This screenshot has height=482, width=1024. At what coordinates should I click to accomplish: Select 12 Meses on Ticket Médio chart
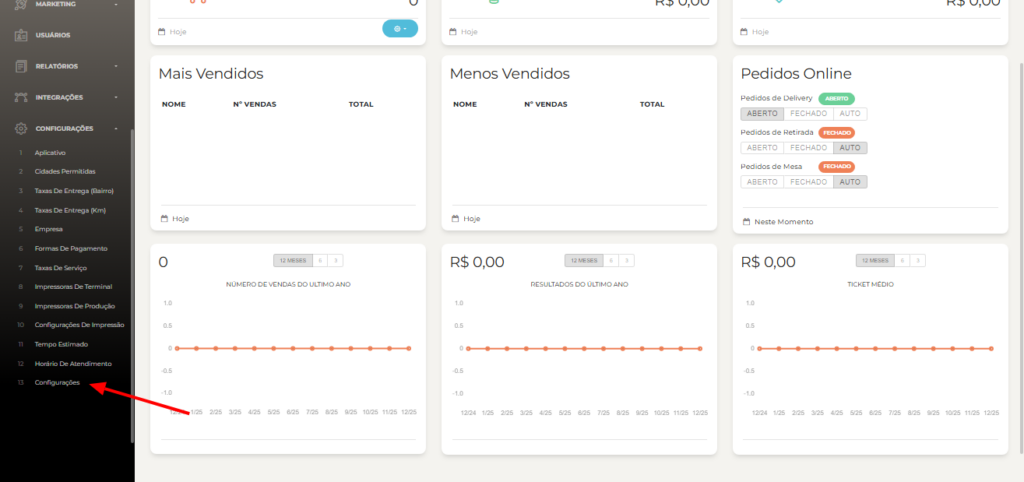pyautogui.click(x=876, y=260)
